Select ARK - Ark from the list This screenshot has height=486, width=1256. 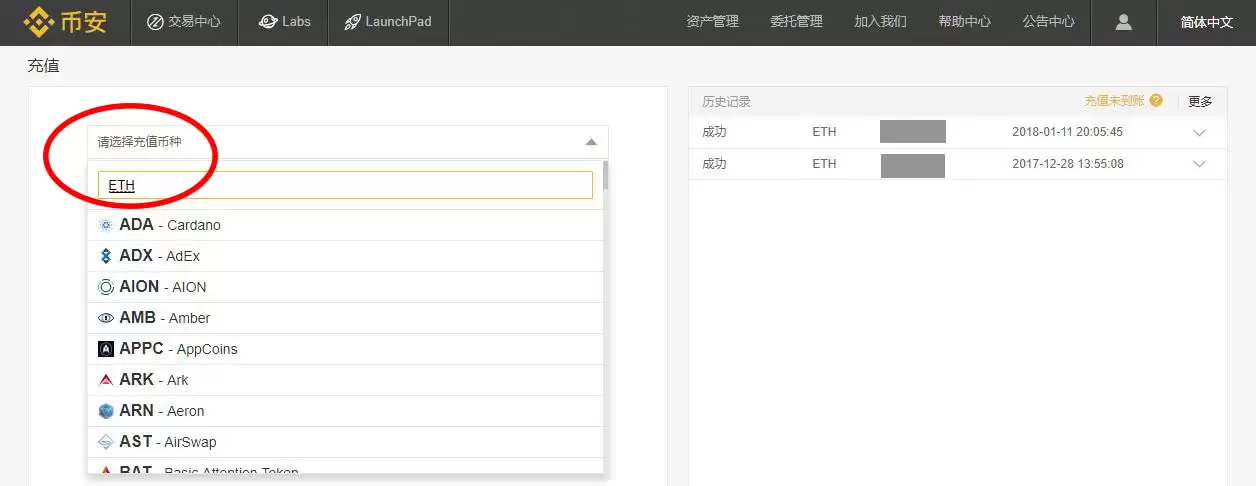[345, 380]
